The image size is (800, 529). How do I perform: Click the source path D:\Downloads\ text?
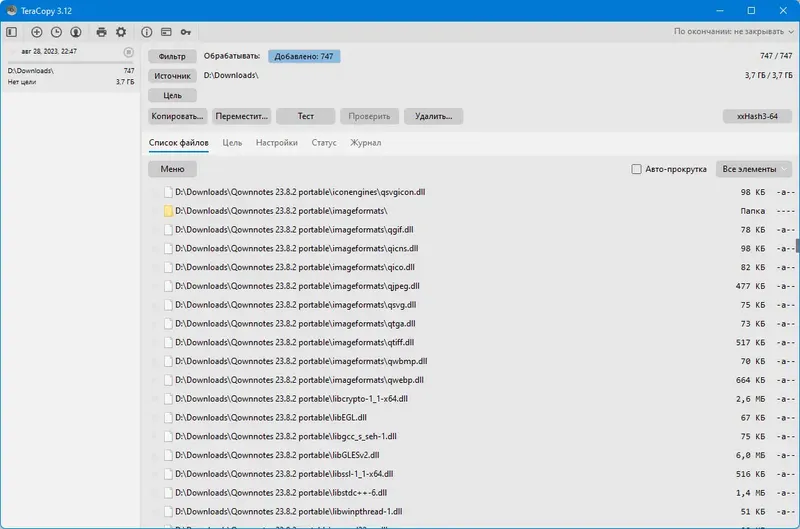click(x=231, y=75)
